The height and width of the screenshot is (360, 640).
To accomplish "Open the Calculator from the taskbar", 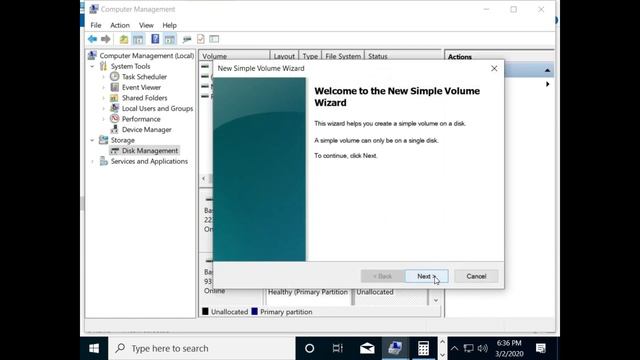I will (423, 349).
